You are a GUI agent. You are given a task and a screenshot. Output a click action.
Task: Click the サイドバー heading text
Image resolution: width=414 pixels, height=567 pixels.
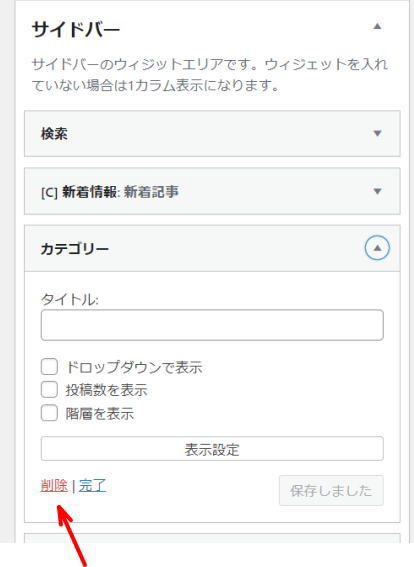(x=76, y=29)
